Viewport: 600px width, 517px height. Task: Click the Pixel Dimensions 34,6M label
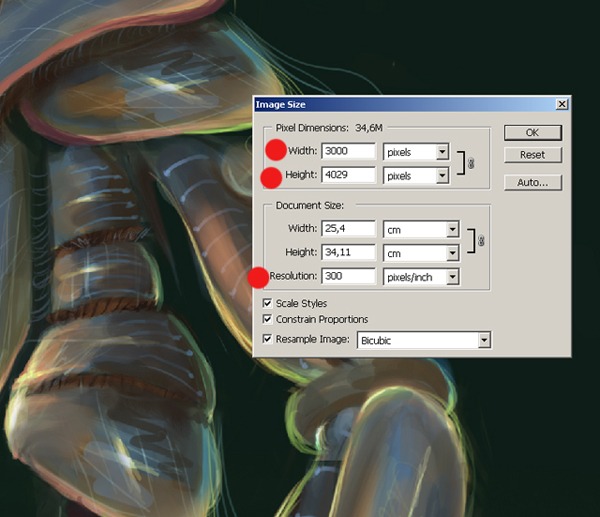[329, 128]
